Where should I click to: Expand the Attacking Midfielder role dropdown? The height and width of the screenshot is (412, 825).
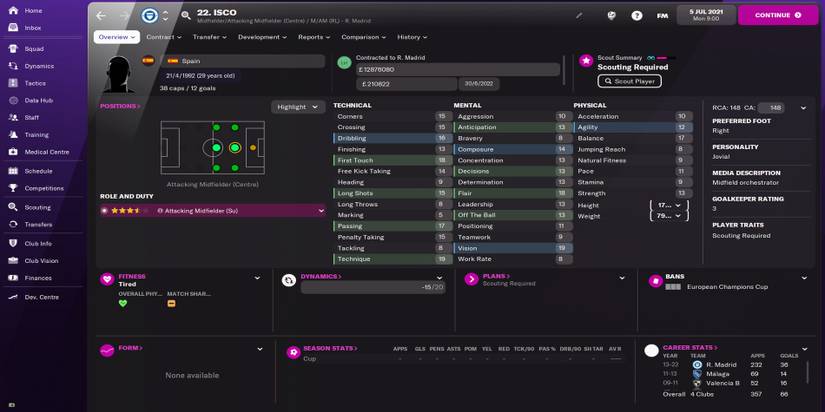321,210
